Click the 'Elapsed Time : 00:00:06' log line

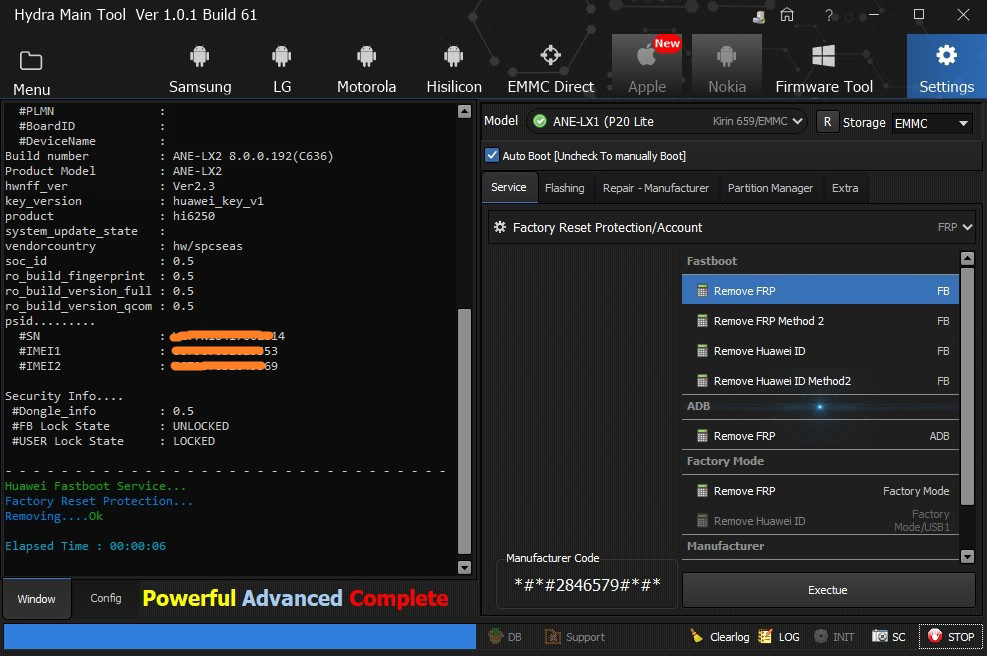(x=86, y=546)
